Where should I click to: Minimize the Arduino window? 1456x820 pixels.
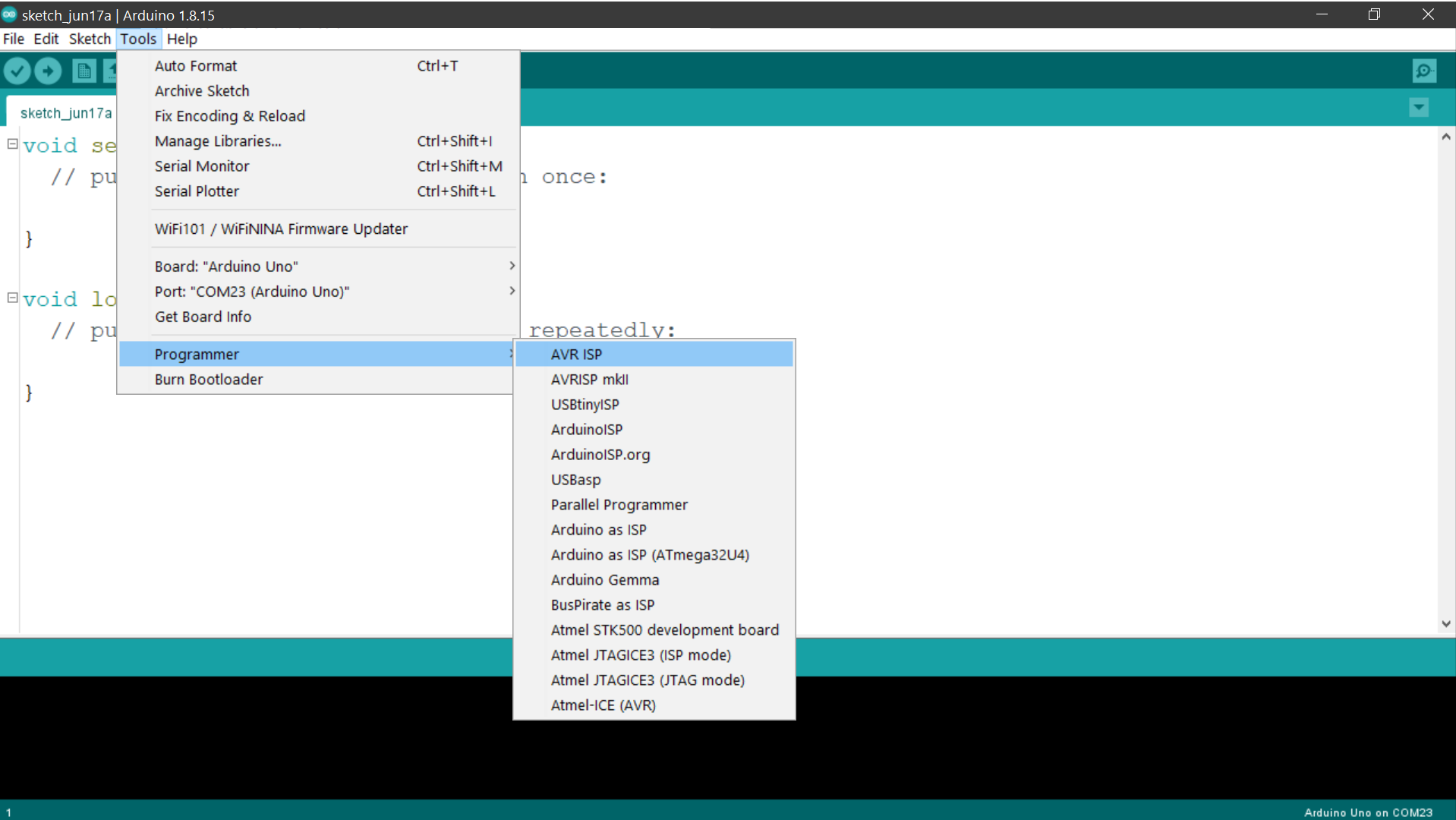1322,14
